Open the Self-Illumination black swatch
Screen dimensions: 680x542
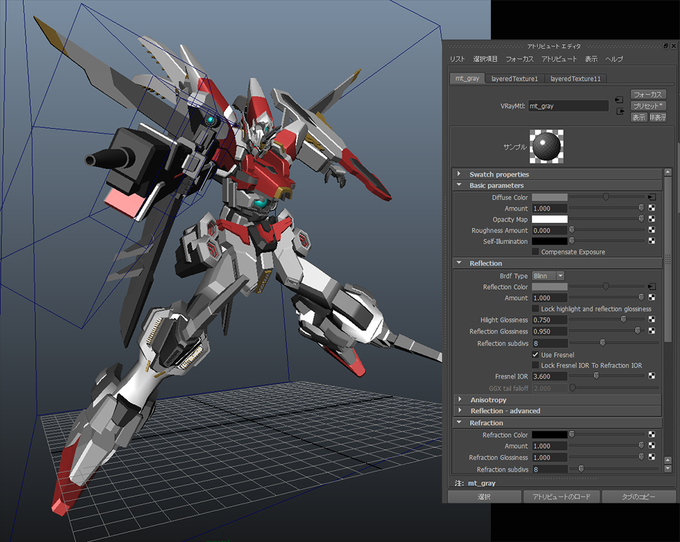point(549,241)
